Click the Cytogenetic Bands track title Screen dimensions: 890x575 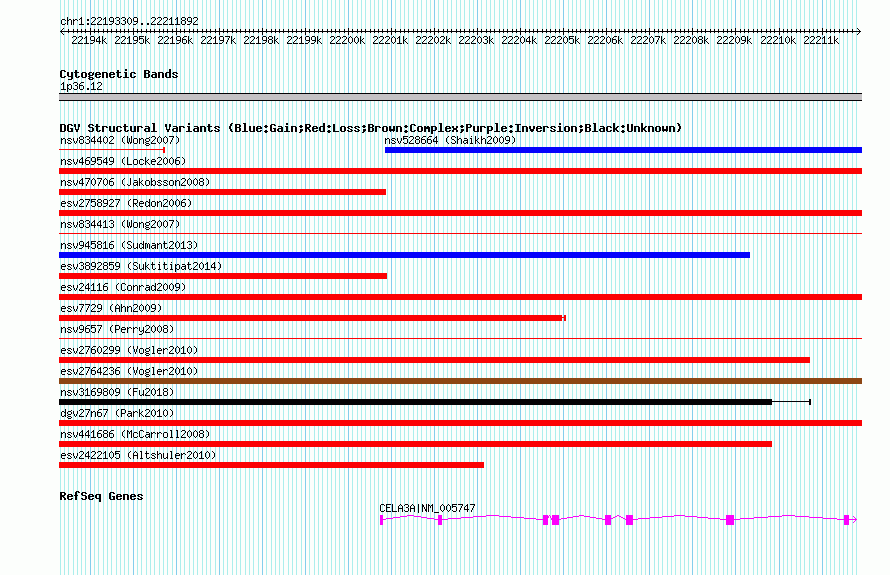point(119,74)
